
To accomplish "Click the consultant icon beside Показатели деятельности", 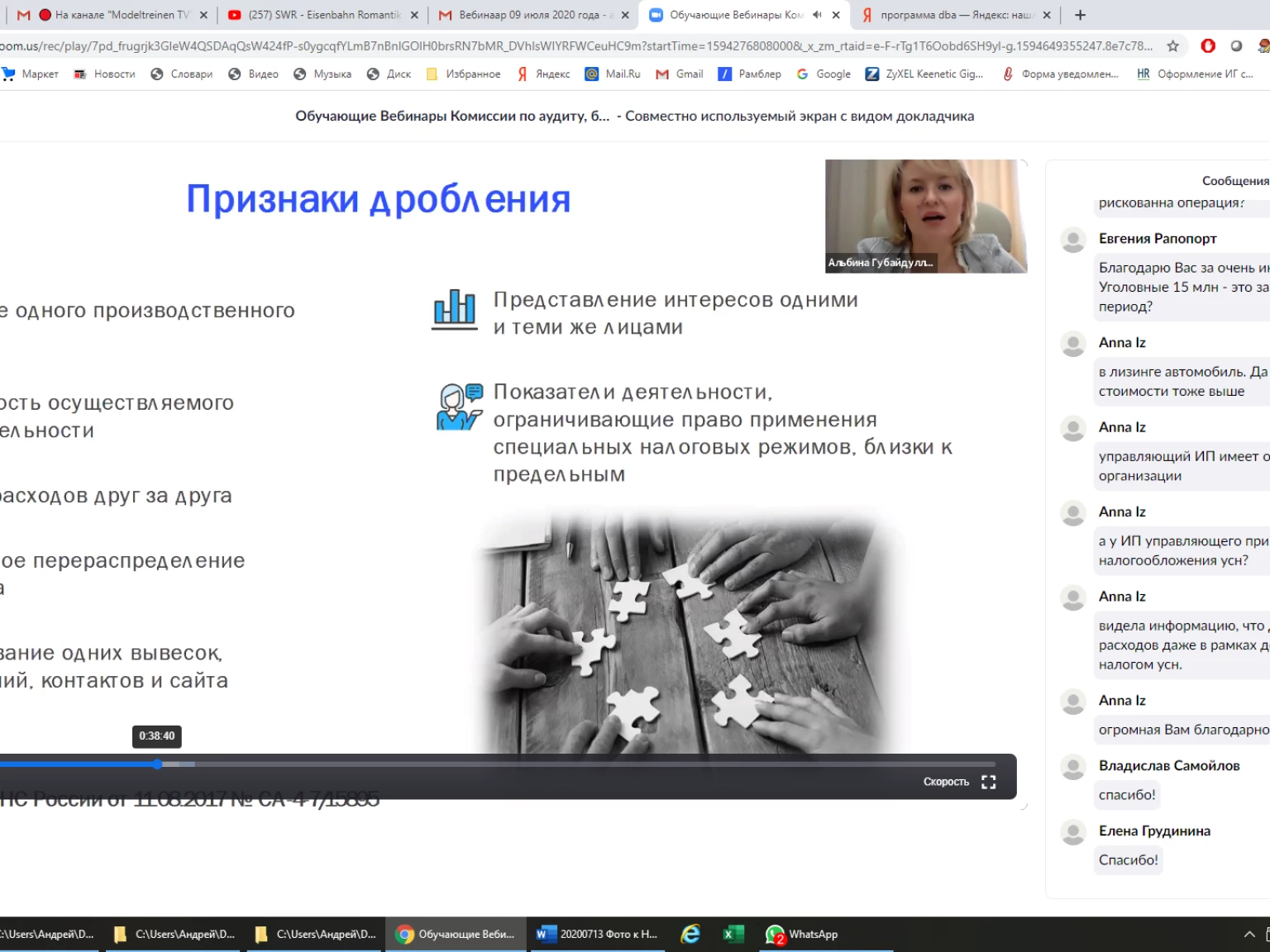I will [x=459, y=406].
